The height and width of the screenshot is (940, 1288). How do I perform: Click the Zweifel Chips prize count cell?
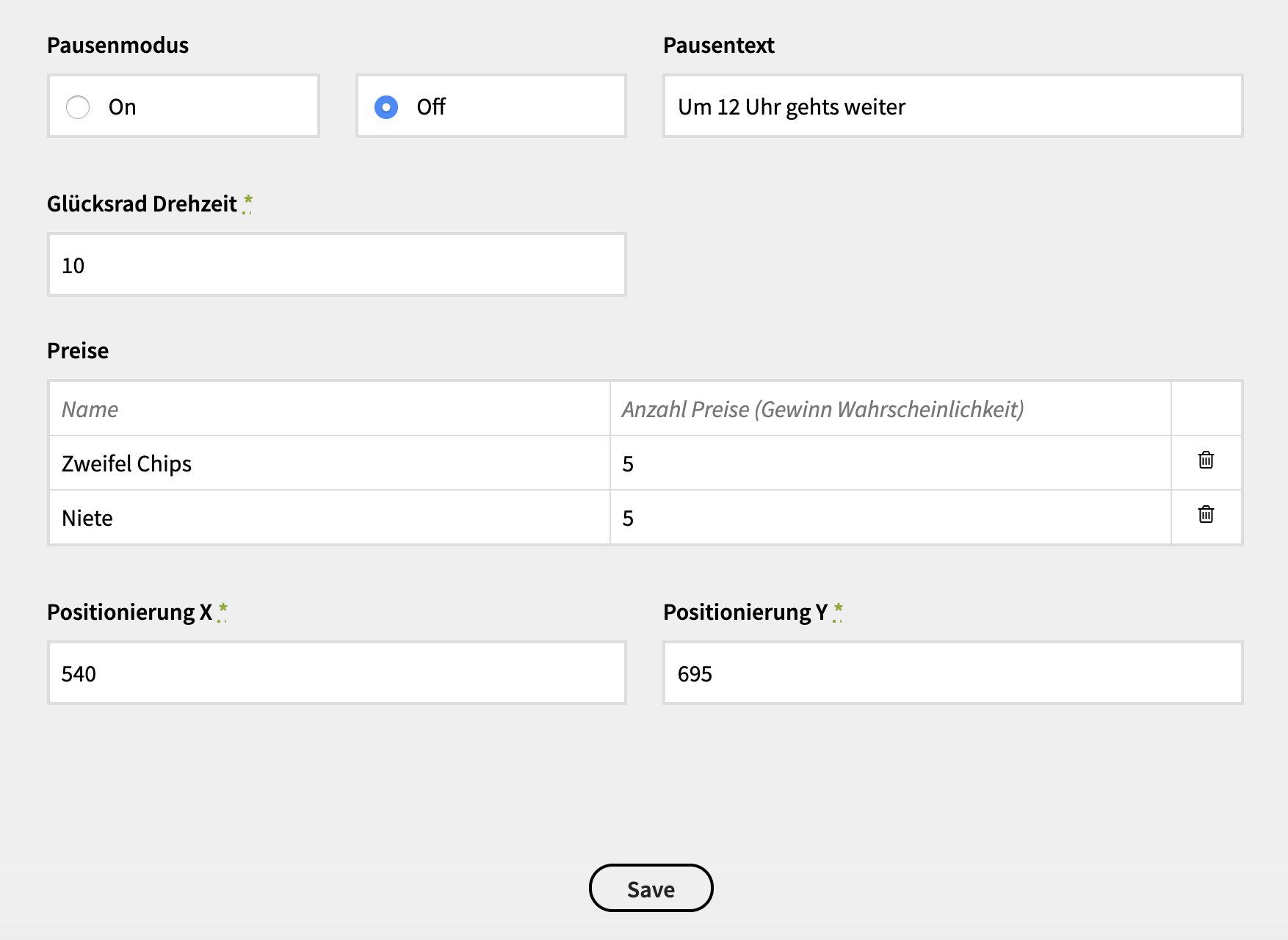[890, 463]
